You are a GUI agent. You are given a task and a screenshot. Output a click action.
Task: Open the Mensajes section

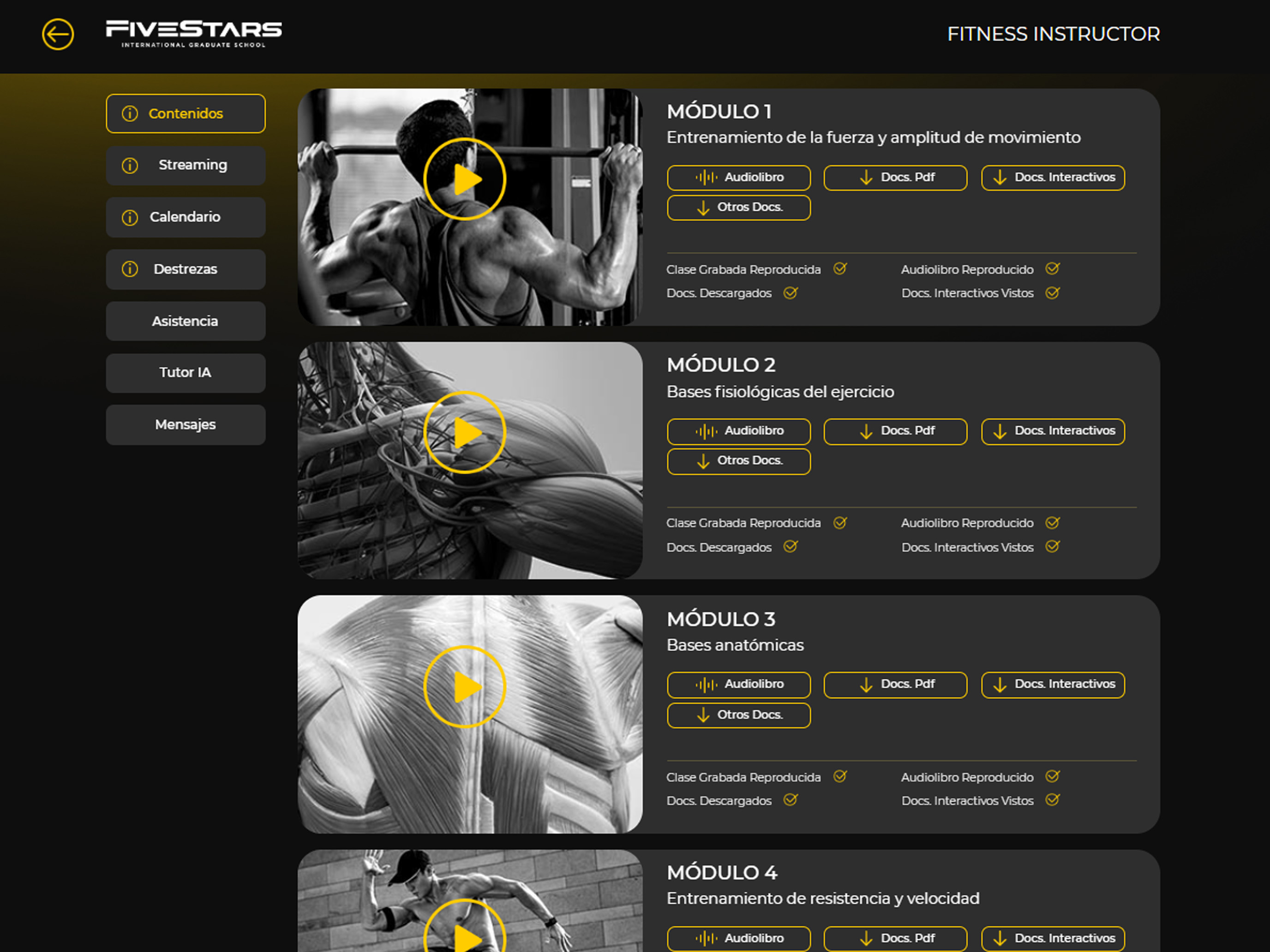tap(186, 425)
